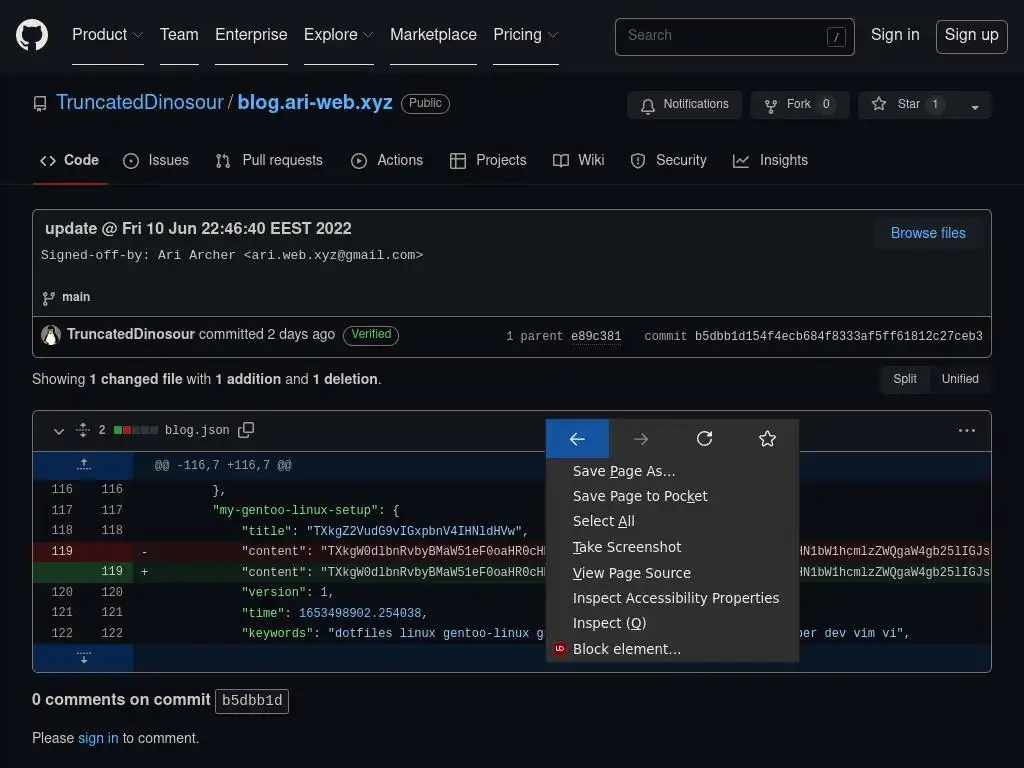Go forward using the context menu arrow
This screenshot has height=768, width=1024.
click(641, 439)
